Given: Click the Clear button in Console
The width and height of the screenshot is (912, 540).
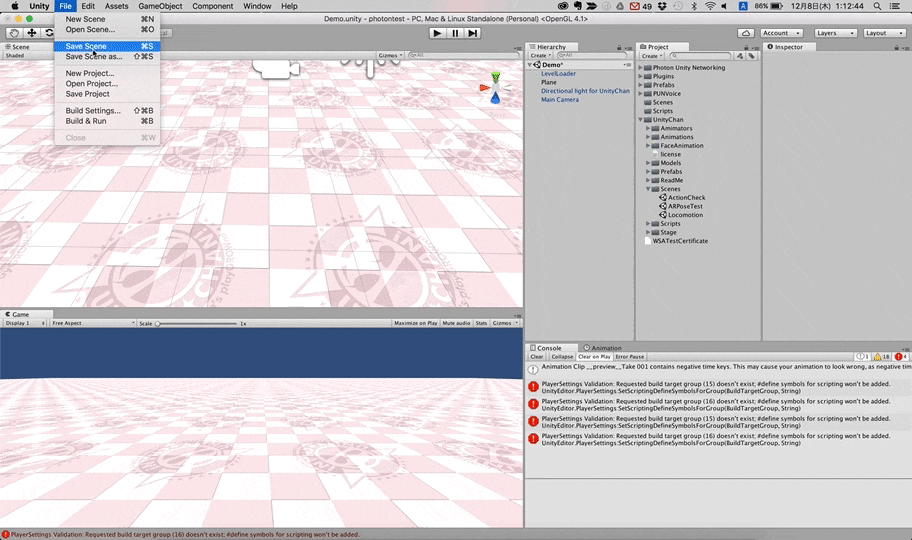Looking at the screenshot, I should tap(536, 357).
